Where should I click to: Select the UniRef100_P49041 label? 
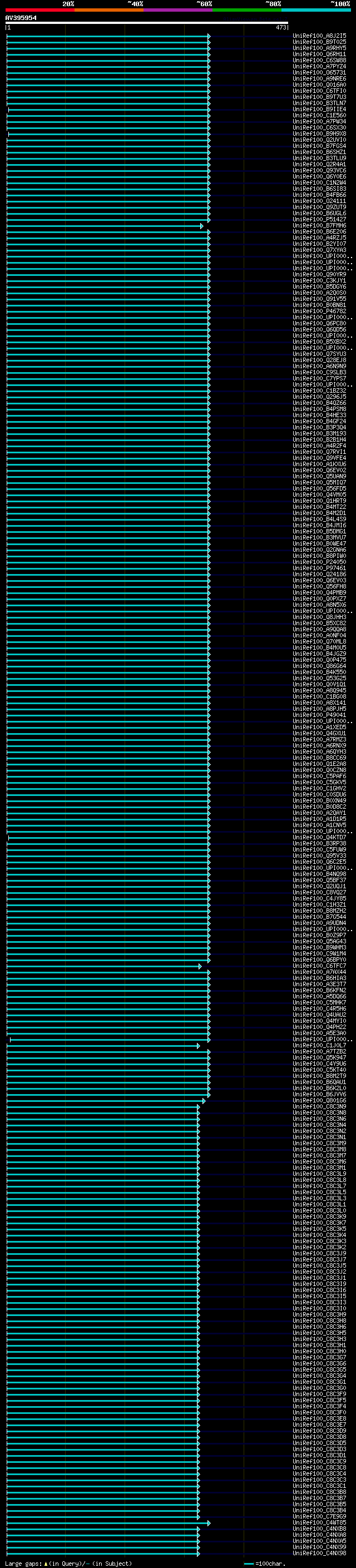[319, 715]
